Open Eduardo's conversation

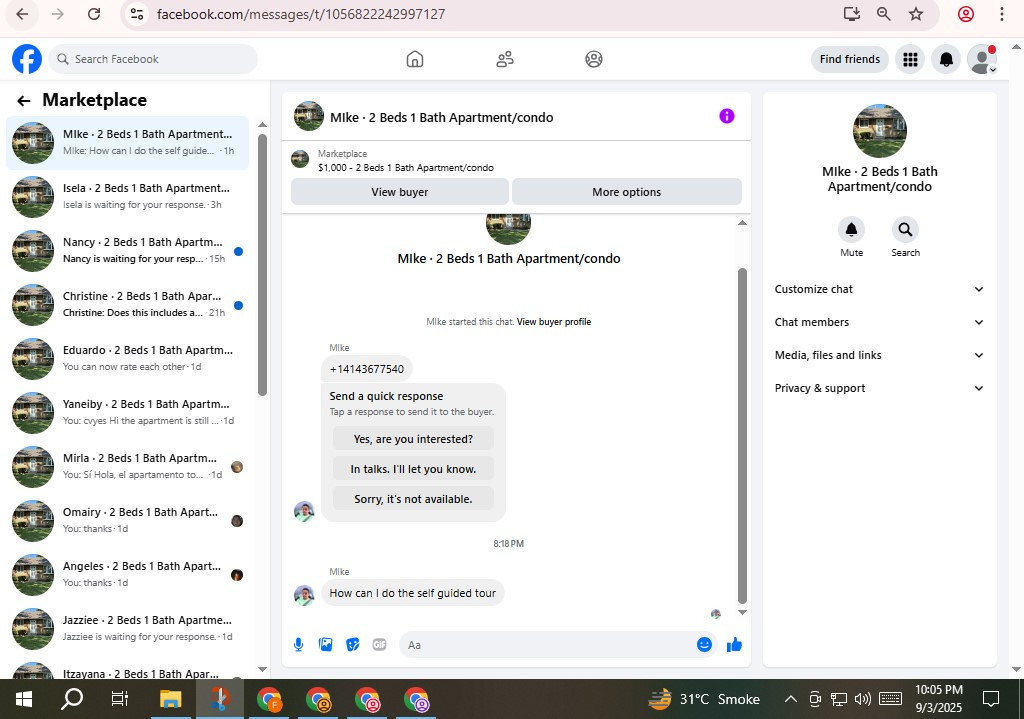[127, 359]
